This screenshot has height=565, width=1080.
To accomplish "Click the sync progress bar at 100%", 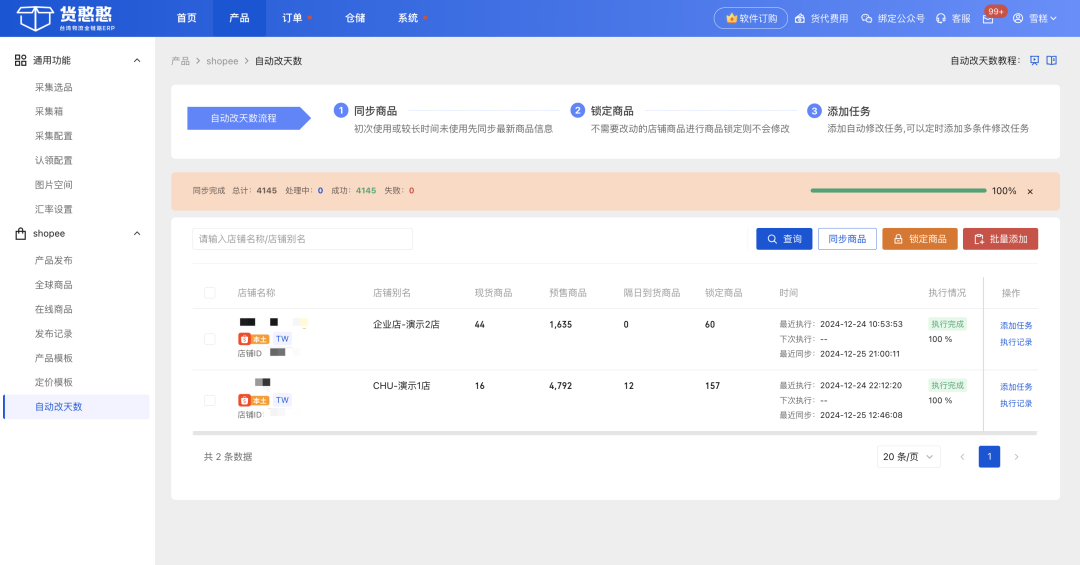I will click(x=898, y=191).
